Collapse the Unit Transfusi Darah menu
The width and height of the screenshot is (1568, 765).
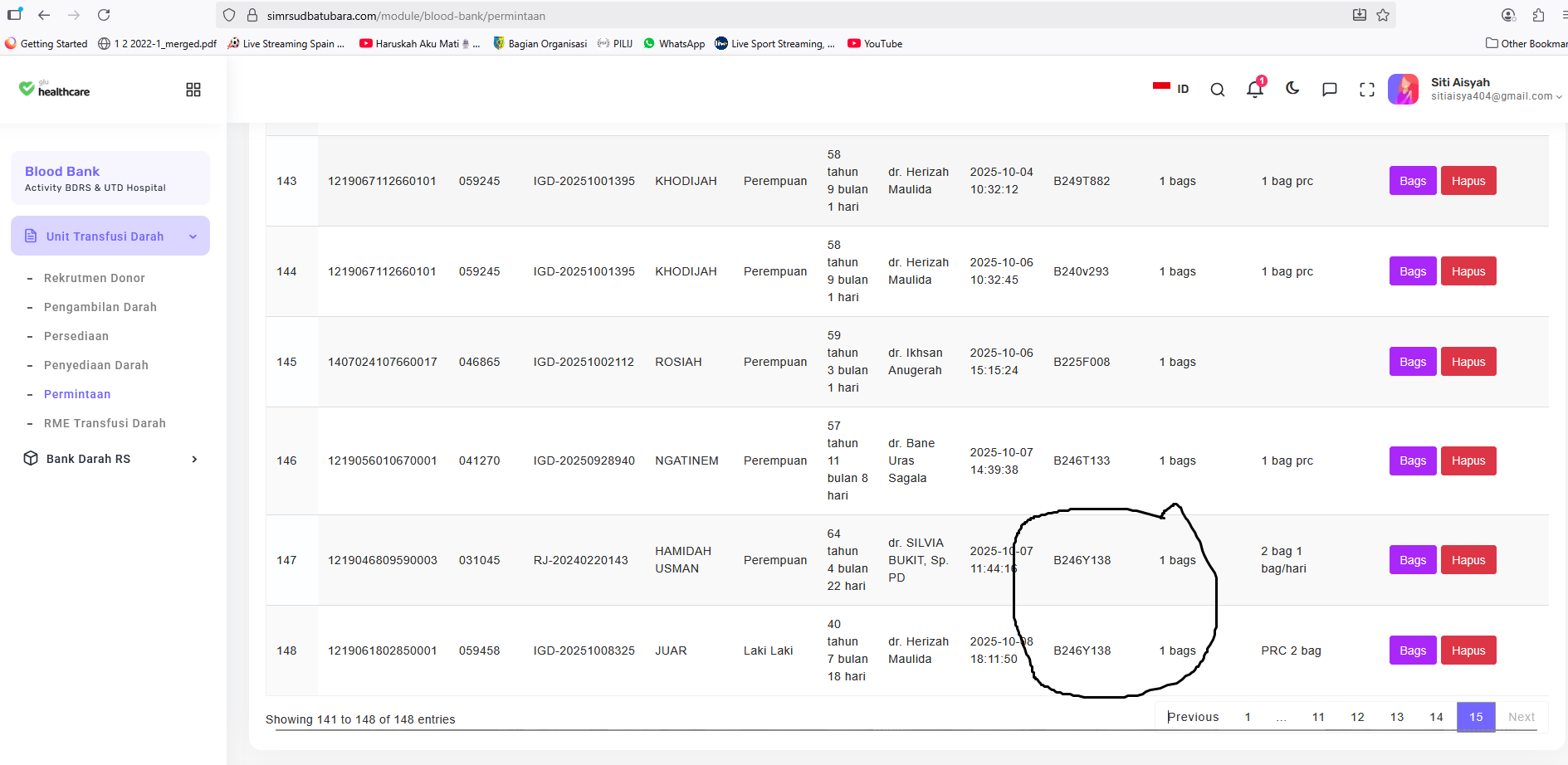click(x=110, y=236)
